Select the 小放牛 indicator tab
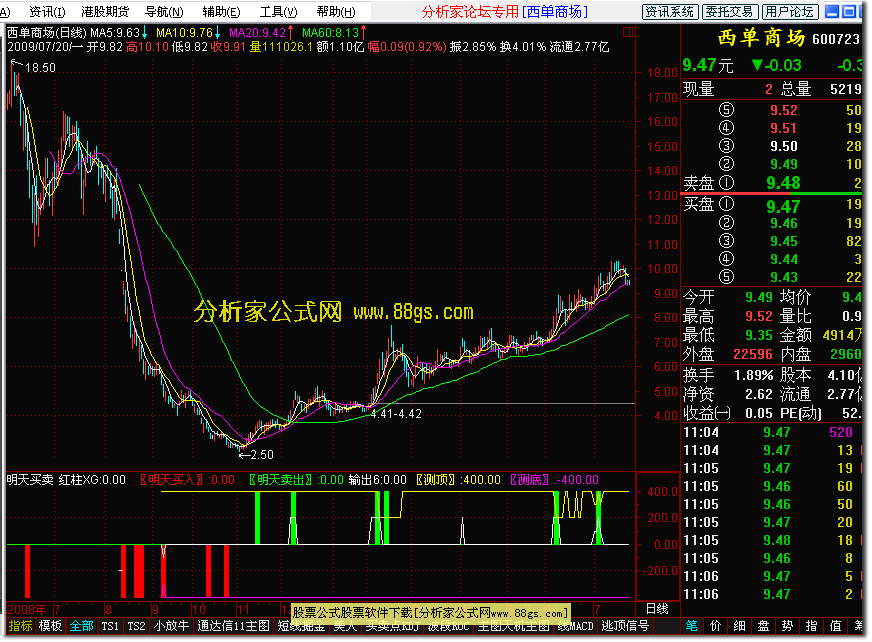The image size is (872, 642). [x=171, y=626]
